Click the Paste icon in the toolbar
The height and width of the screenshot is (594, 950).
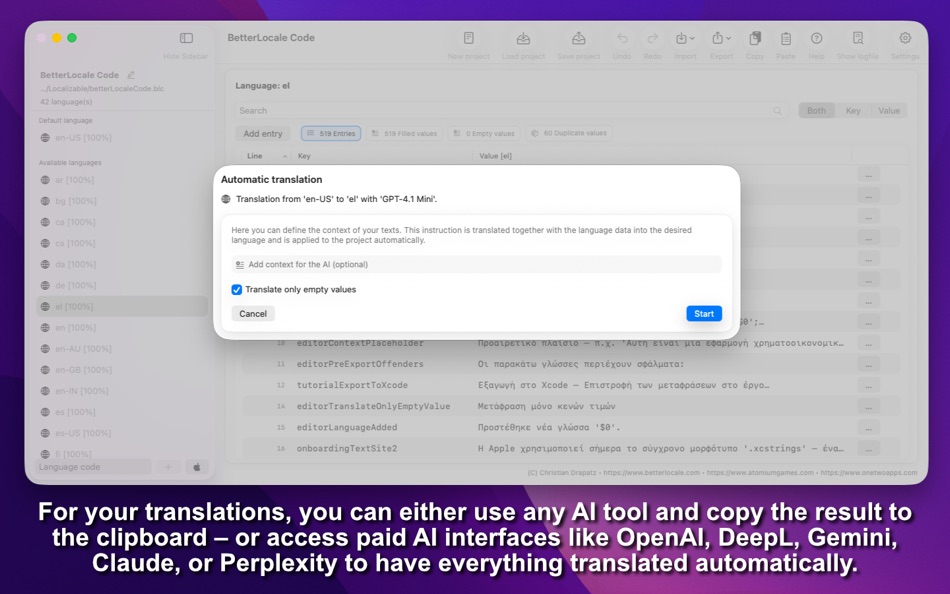coord(786,40)
